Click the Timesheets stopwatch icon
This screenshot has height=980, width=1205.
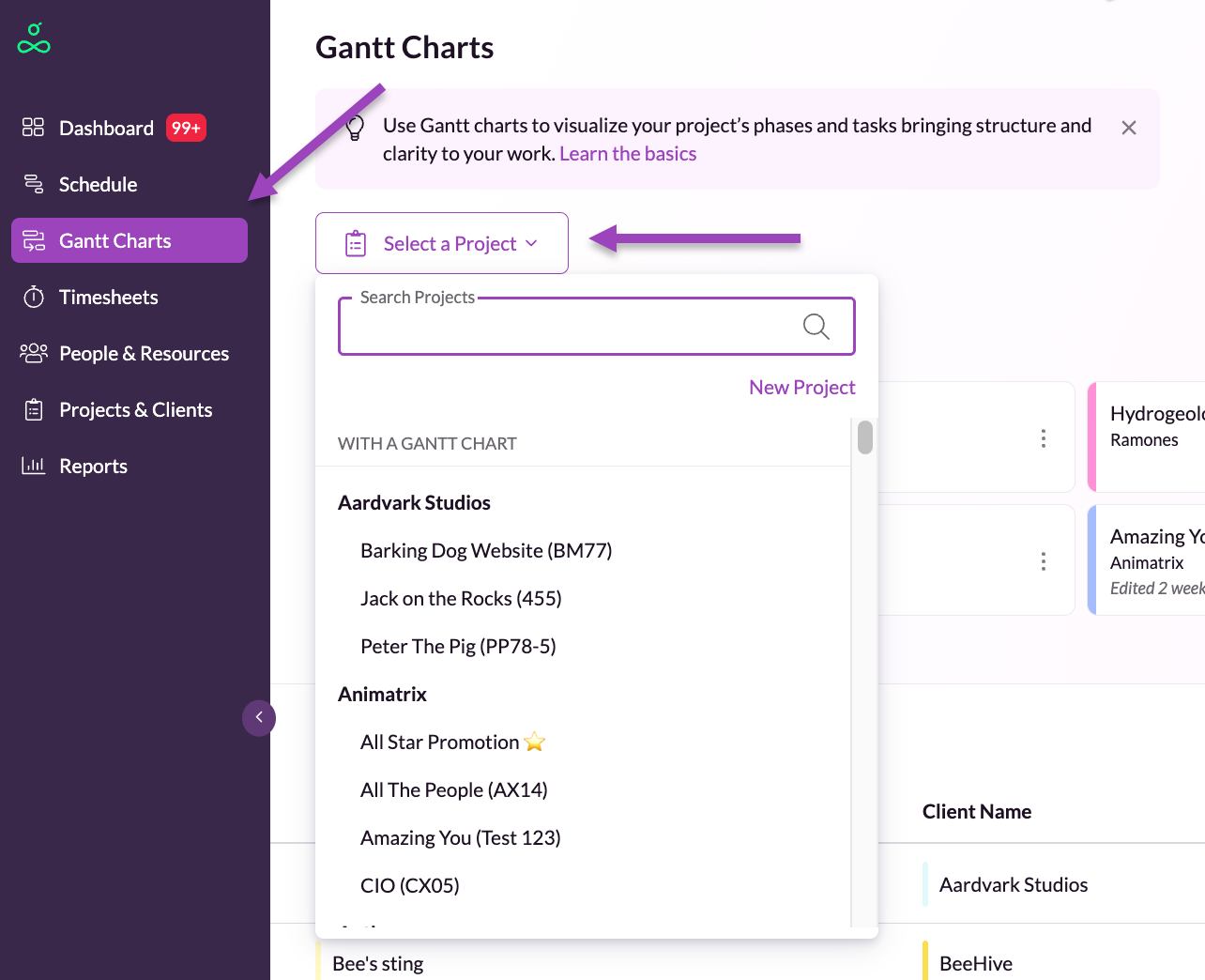(34, 298)
